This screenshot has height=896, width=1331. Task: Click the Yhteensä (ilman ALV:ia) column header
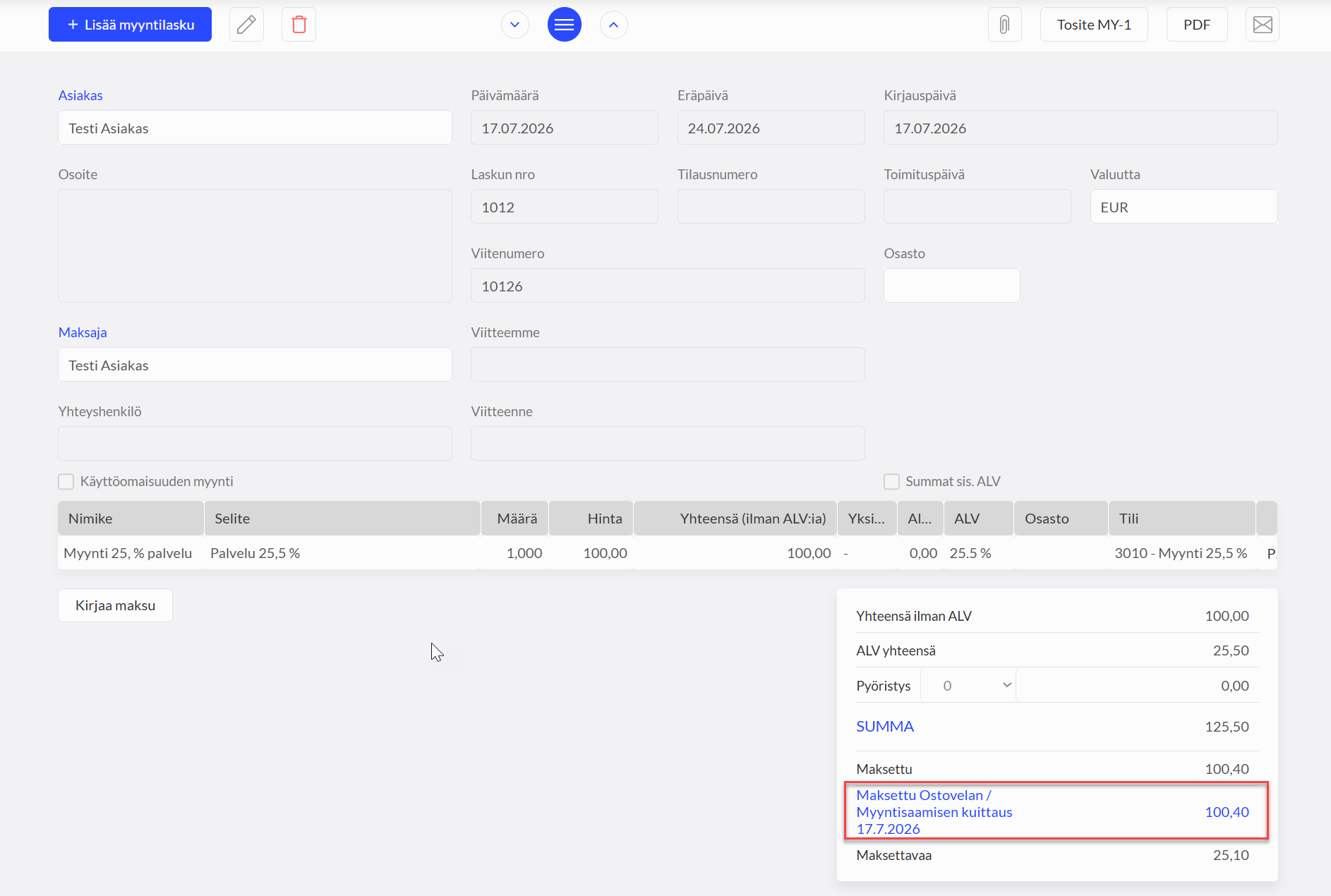click(735, 519)
